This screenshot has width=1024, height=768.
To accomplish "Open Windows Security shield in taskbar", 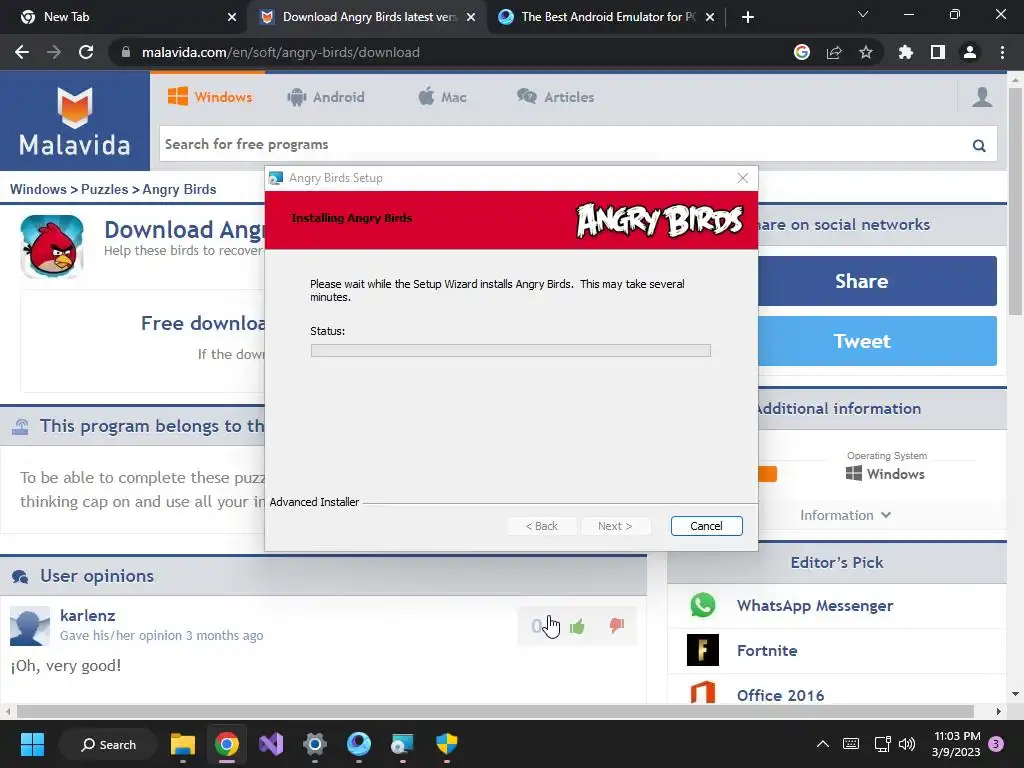I will [x=447, y=744].
